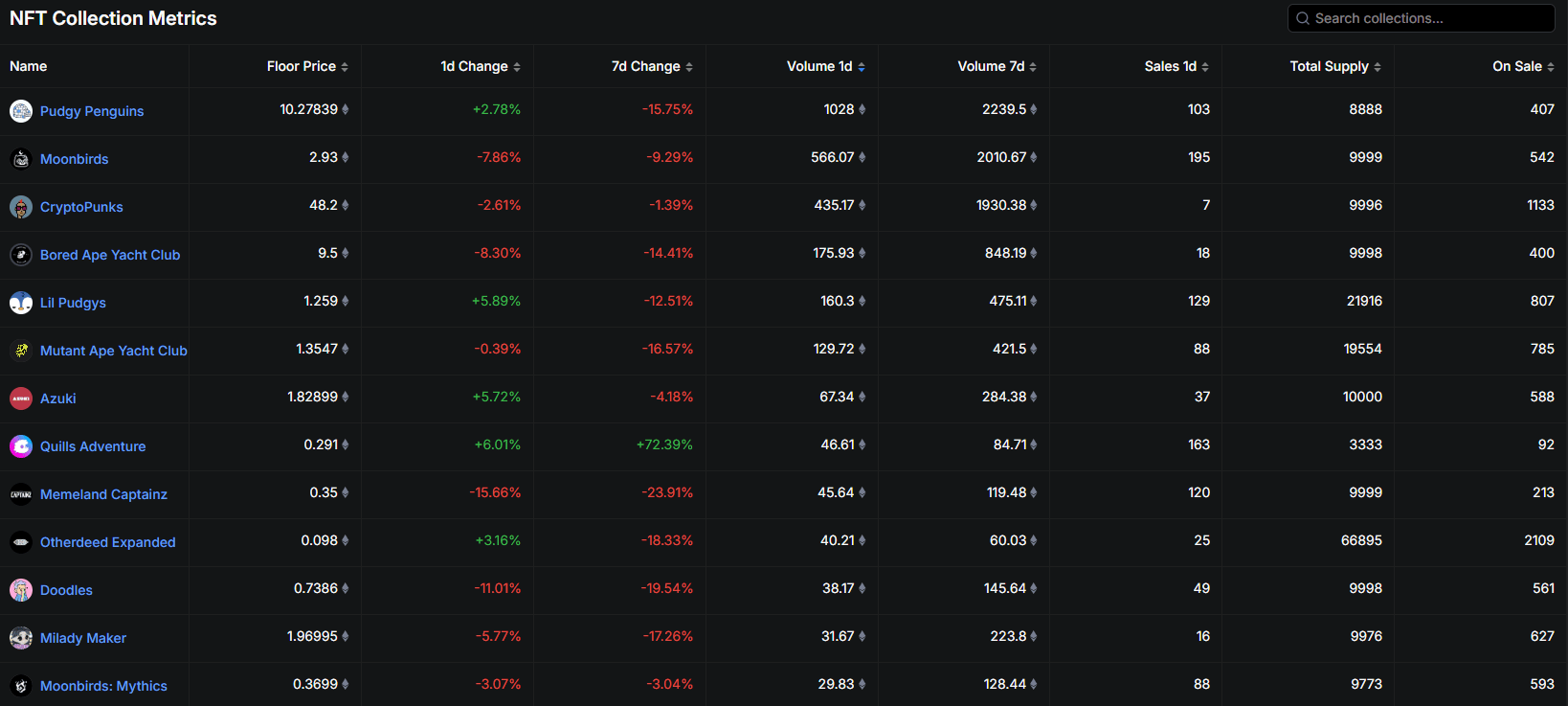Screen dimensions: 1568x706
Task: Open the CryptoPunks collection link
Action: click(x=81, y=207)
